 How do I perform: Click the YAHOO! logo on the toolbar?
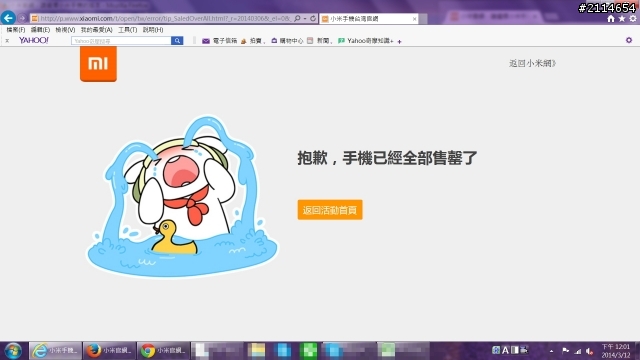point(34,40)
